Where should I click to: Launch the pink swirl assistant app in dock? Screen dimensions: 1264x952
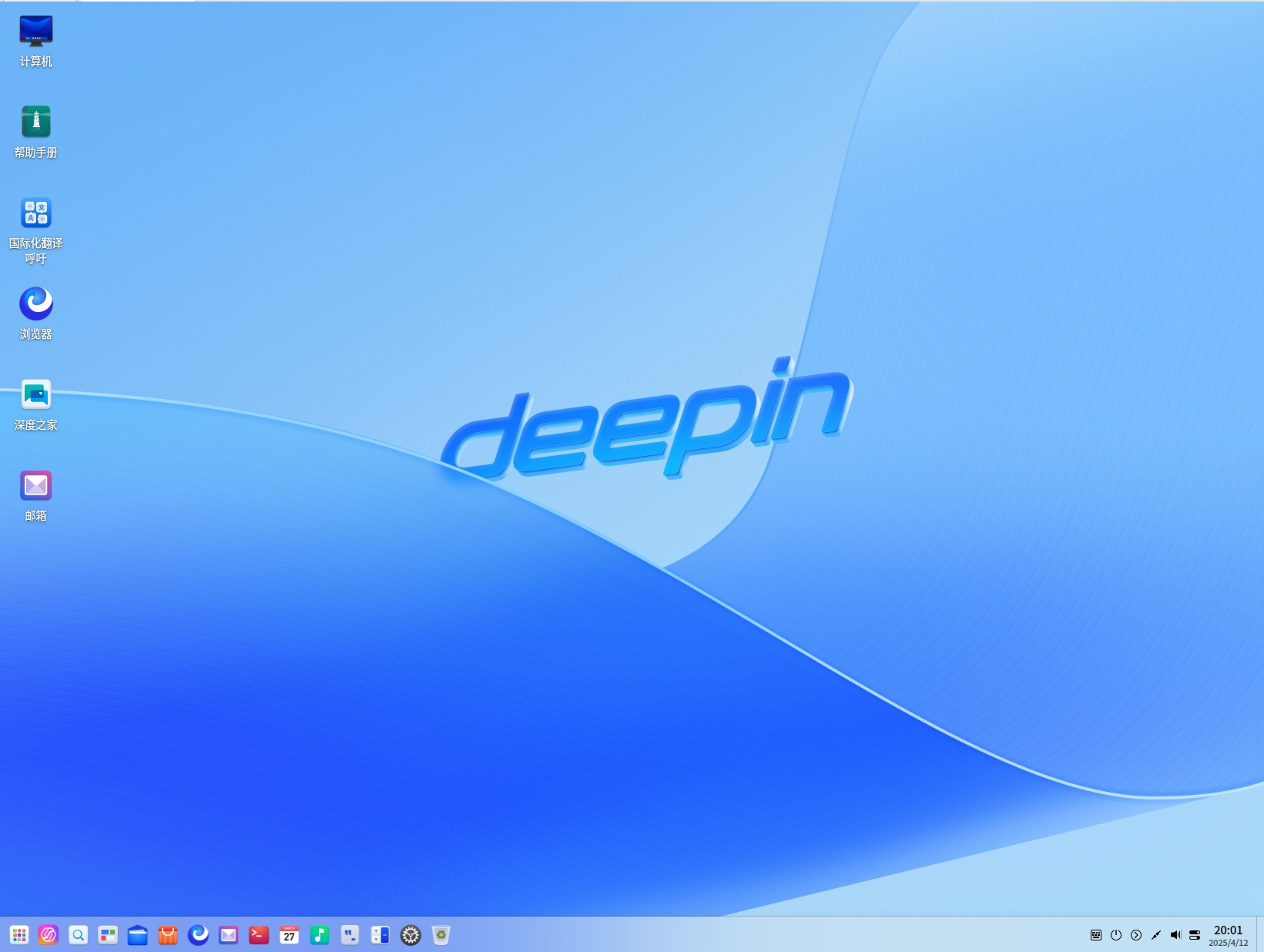point(49,935)
